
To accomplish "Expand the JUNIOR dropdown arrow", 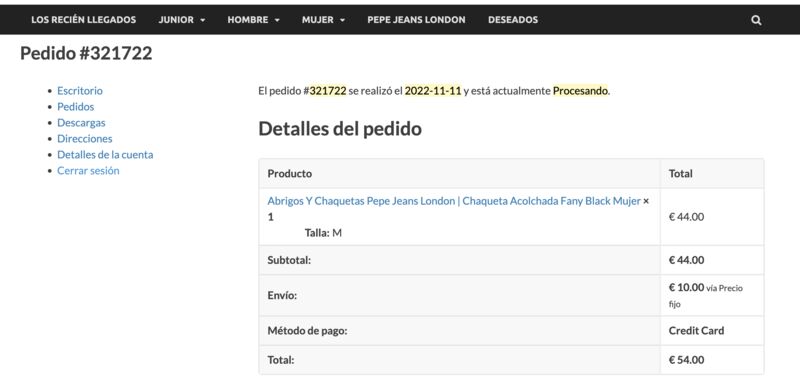I will coord(203,20).
